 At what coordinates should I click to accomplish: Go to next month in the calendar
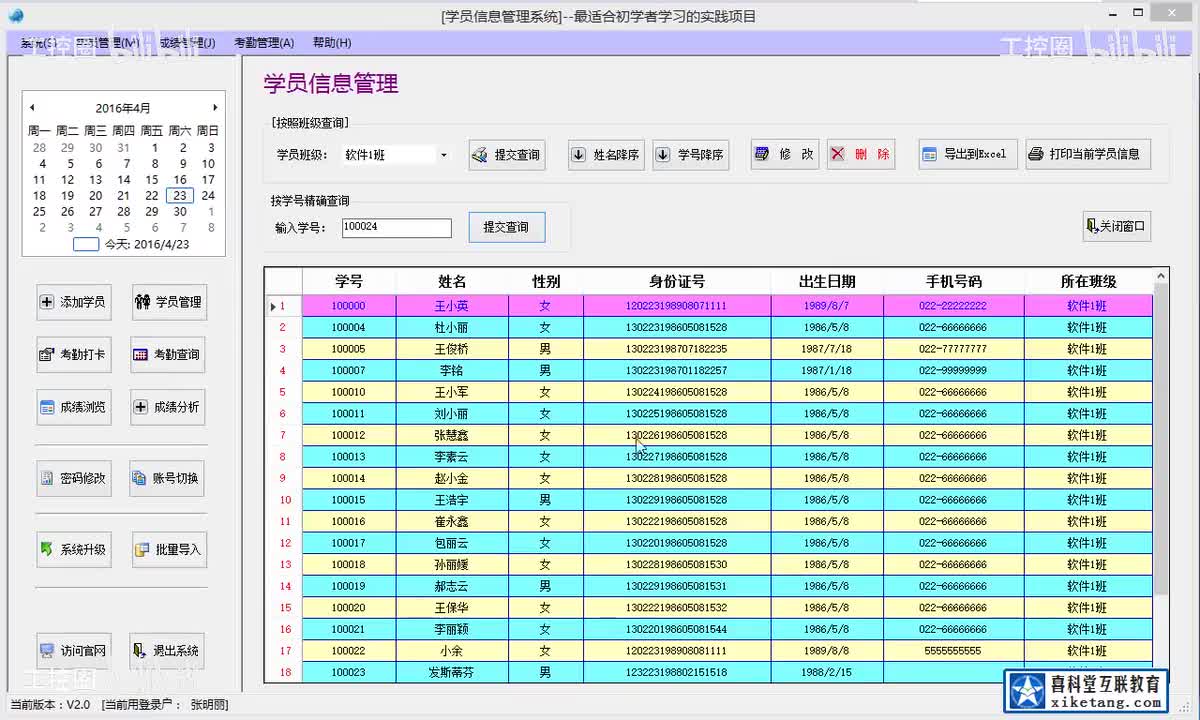tap(215, 108)
